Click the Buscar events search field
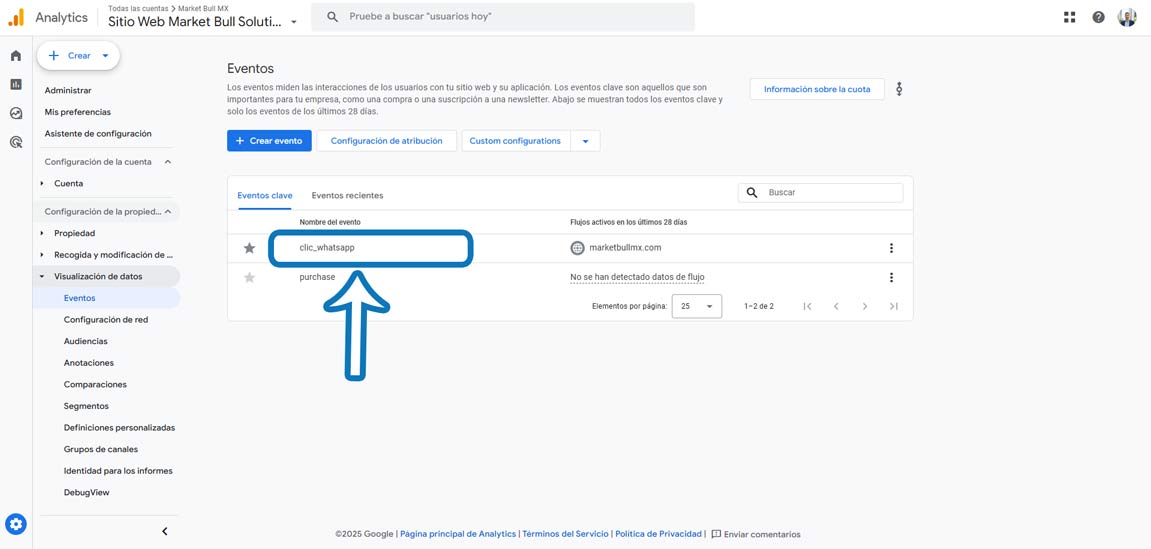Screen dimensions: 1151x549 pyautogui.click(x=830, y=192)
